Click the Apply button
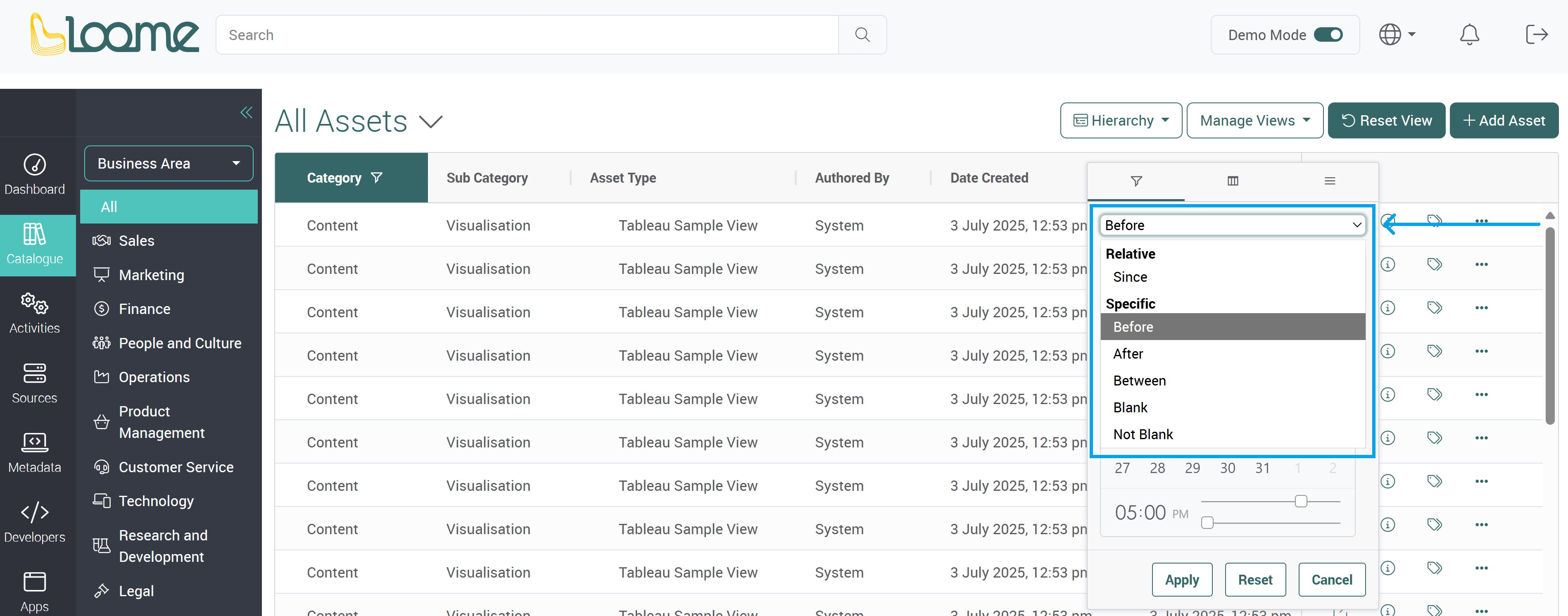Viewport: 1568px width, 616px height. [x=1181, y=580]
